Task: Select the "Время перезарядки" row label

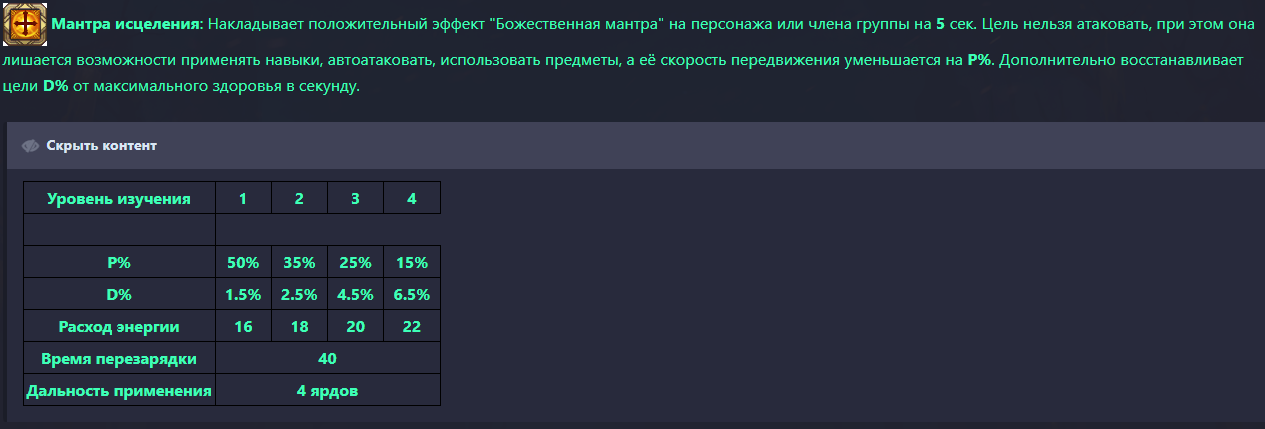Action: (119, 358)
